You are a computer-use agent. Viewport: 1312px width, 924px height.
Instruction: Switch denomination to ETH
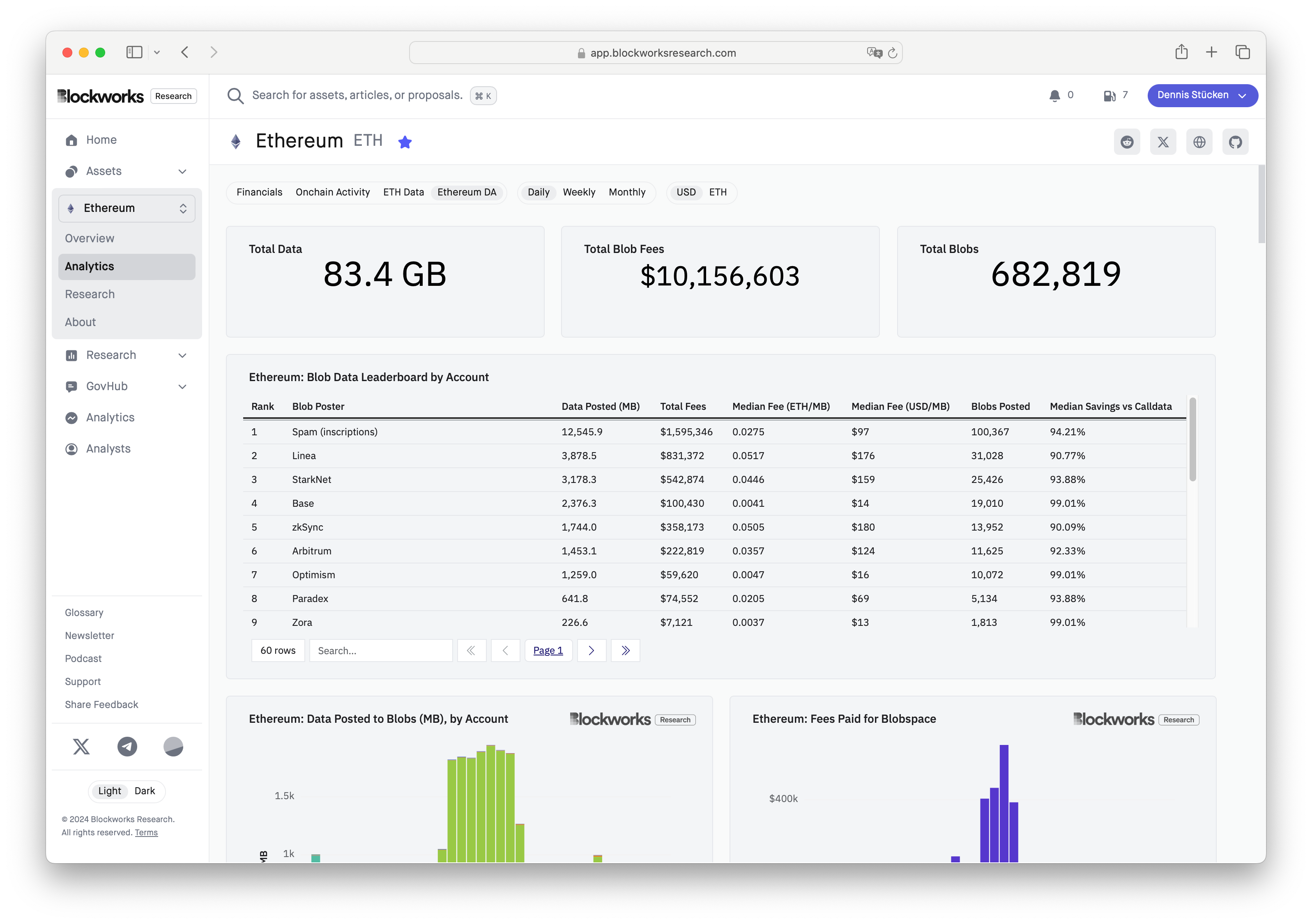(x=718, y=193)
